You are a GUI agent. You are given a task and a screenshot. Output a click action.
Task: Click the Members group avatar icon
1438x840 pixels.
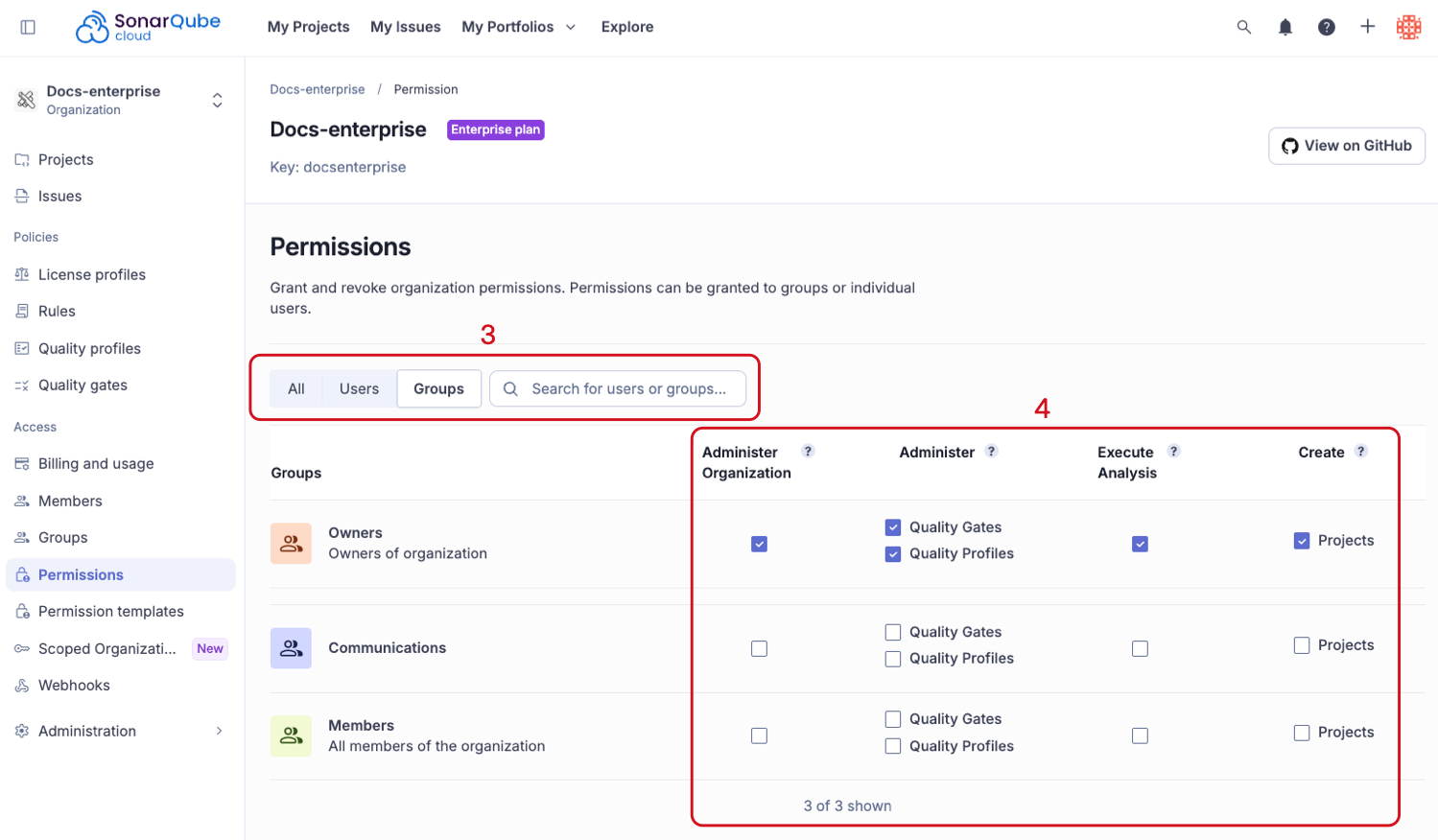coord(291,736)
